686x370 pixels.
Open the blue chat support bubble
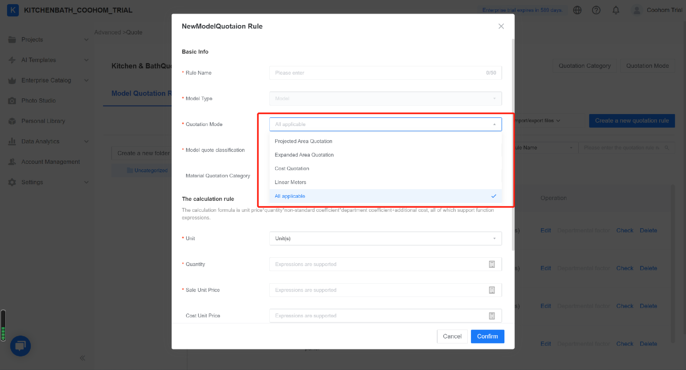point(20,346)
